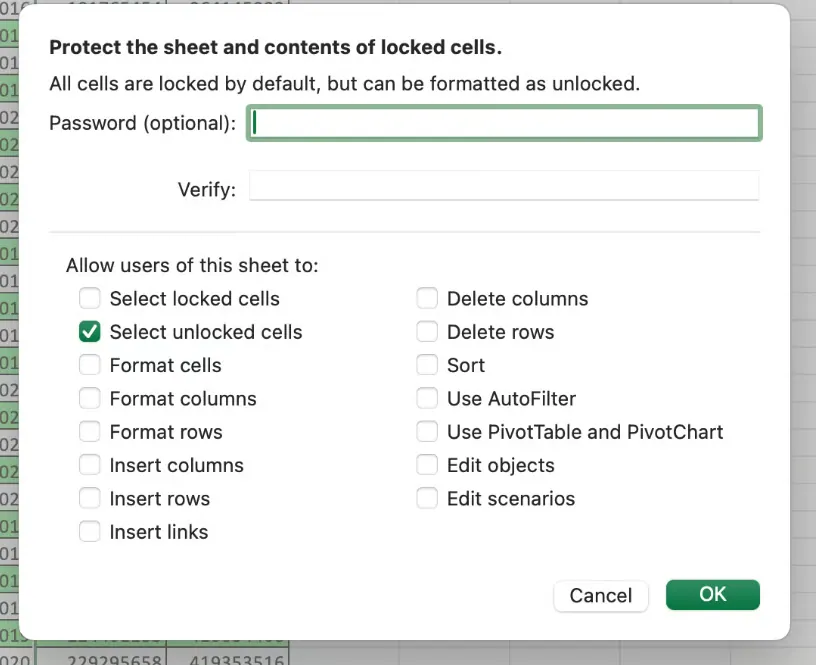Screen dimensions: 816x665
Task: Enable Use AutoFilter for users
Action: (x=427, y=398)
